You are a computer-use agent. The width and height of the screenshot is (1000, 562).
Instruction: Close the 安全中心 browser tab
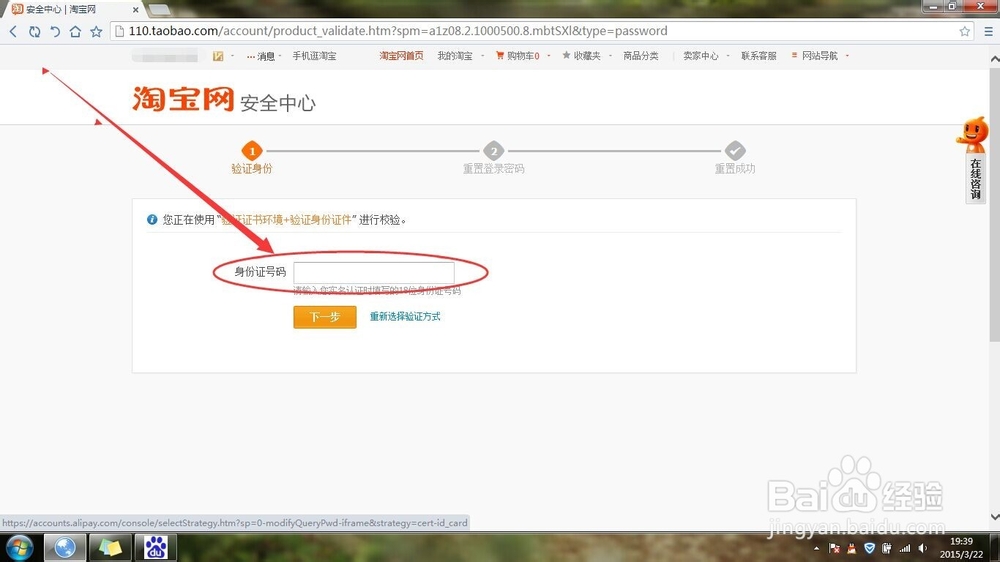(x=135, y=10)
